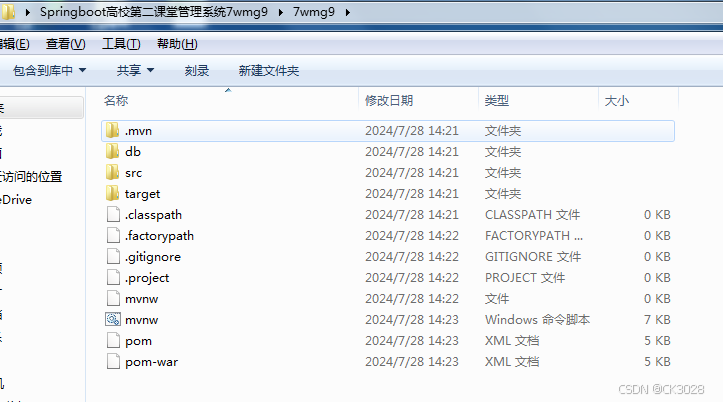
Task: Sort by 类型 column header
Action: pyautogui.click(x=497, y=100)
